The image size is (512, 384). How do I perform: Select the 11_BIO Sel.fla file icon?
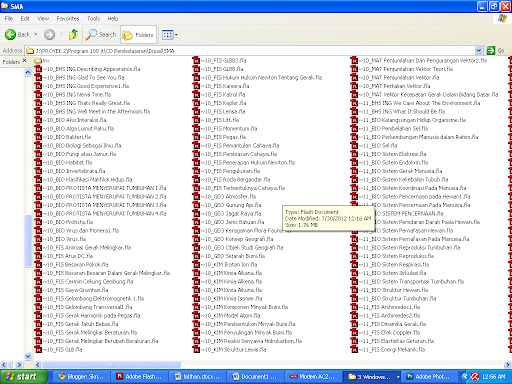[x=354, y=145]
